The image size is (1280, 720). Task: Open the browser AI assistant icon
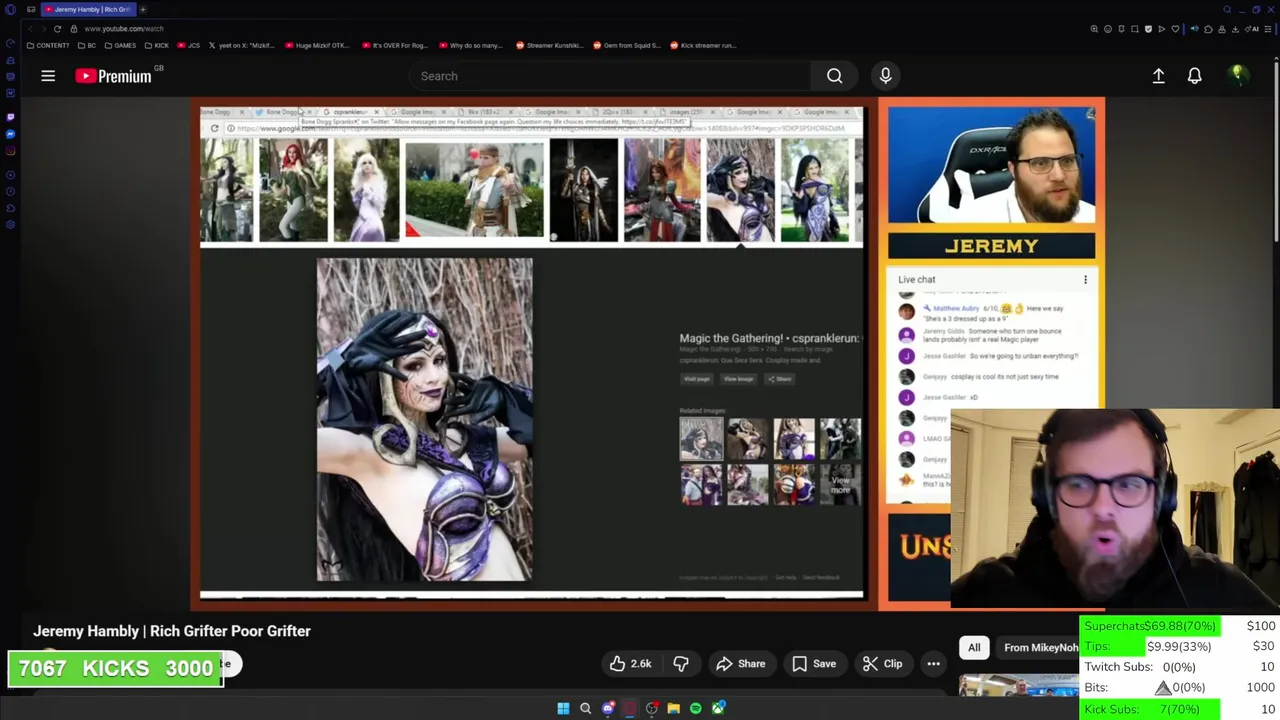click(x=1251, y=29)
